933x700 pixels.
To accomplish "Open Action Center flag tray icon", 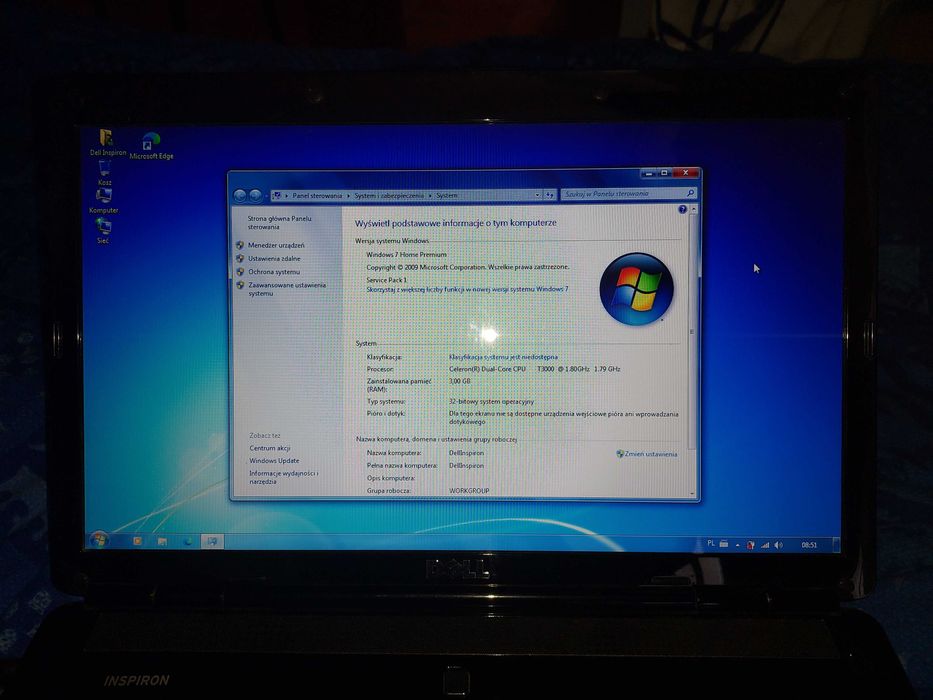I will [x=750, y=545].
